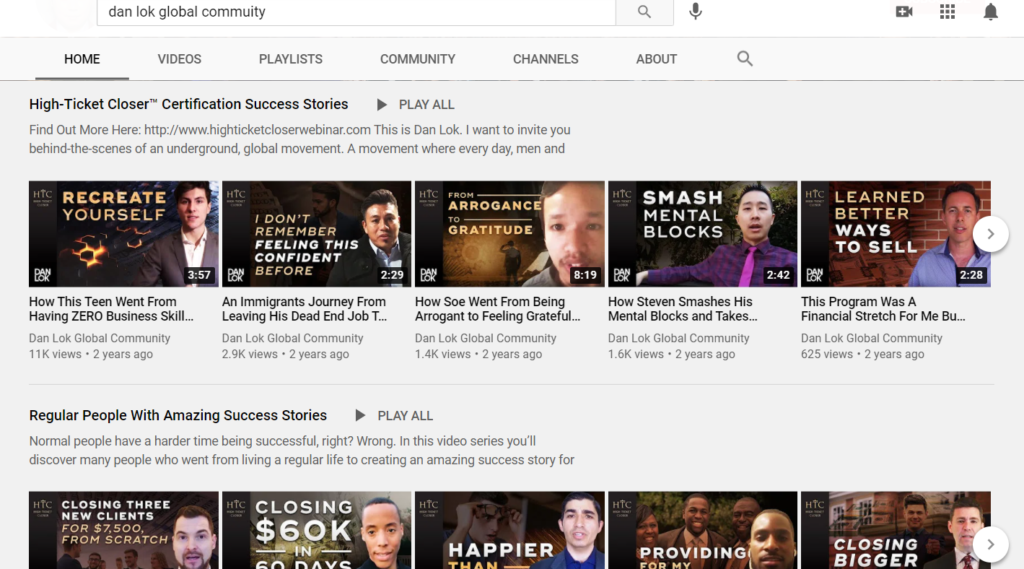Open title 'How Steven Smashes His Mental Blocks'
The image size is (1024, 569).
(x=682, y=309)
